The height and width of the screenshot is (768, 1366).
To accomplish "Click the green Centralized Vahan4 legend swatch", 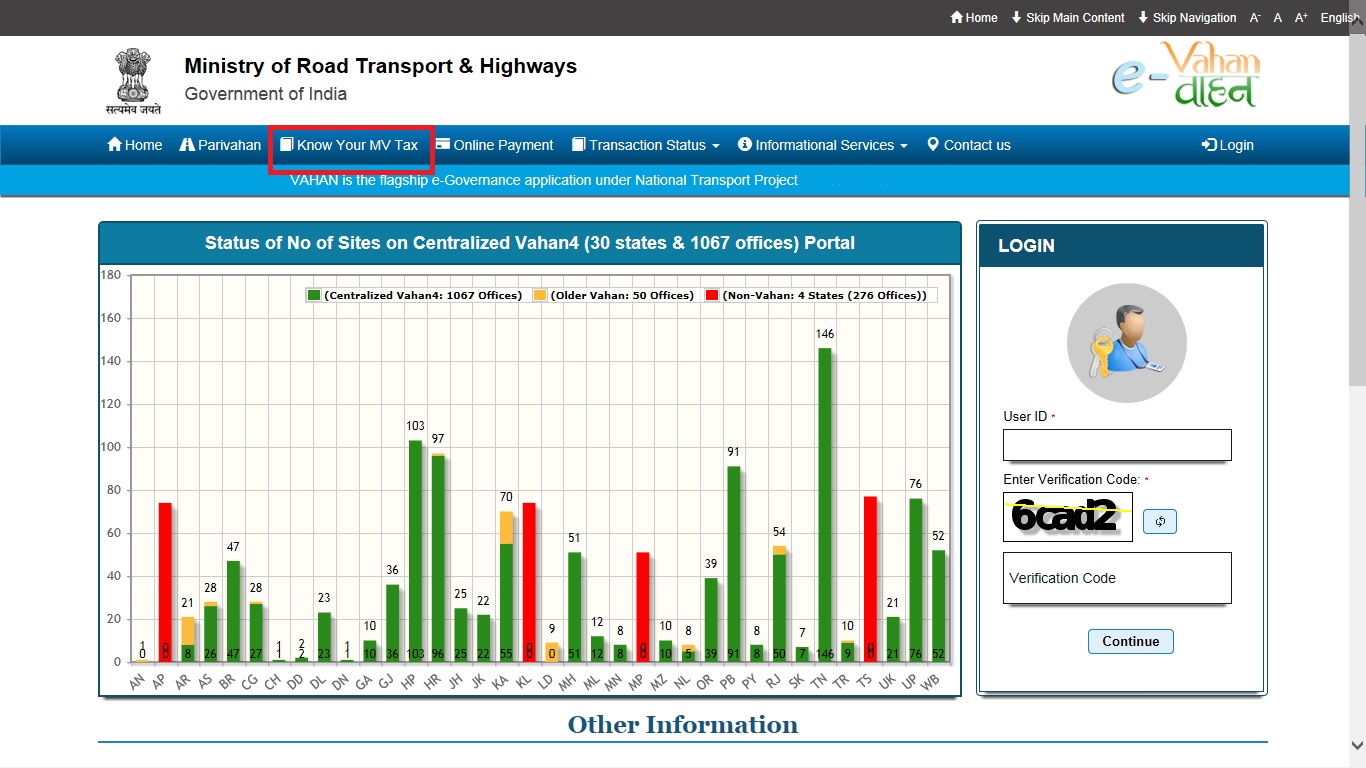I will [314, 295].
